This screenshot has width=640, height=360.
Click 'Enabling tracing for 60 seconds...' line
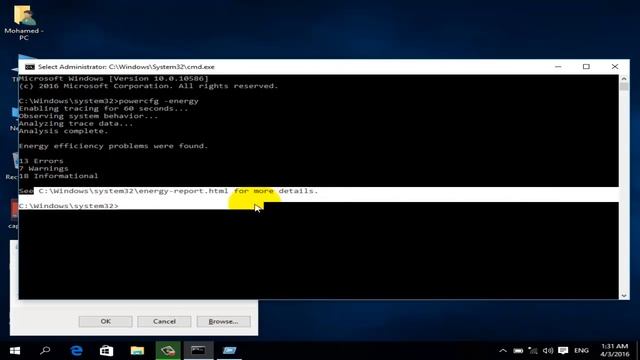[104, 109]
